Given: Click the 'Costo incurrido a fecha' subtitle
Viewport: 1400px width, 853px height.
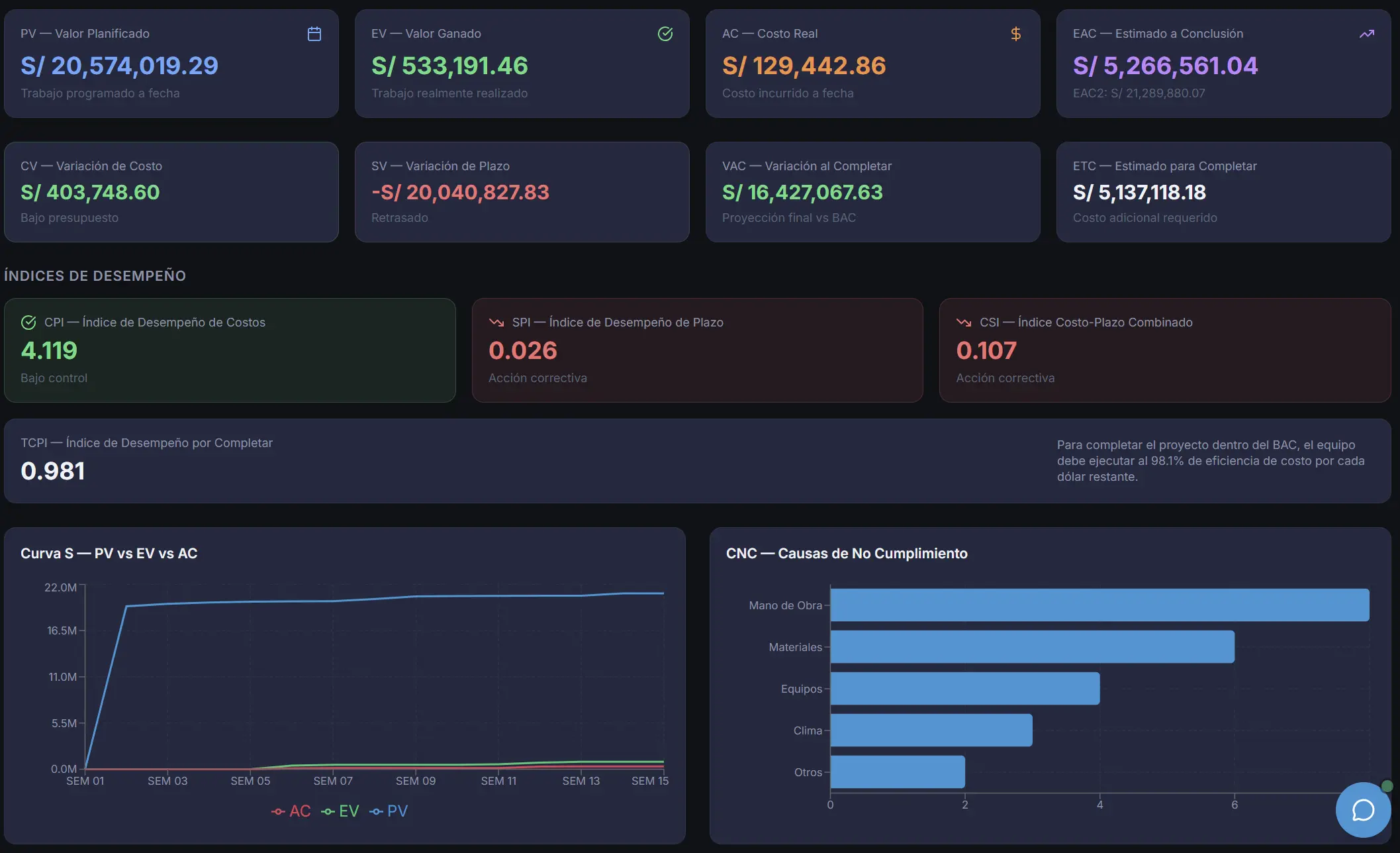Looking at the screenshot, I should 788,93.
